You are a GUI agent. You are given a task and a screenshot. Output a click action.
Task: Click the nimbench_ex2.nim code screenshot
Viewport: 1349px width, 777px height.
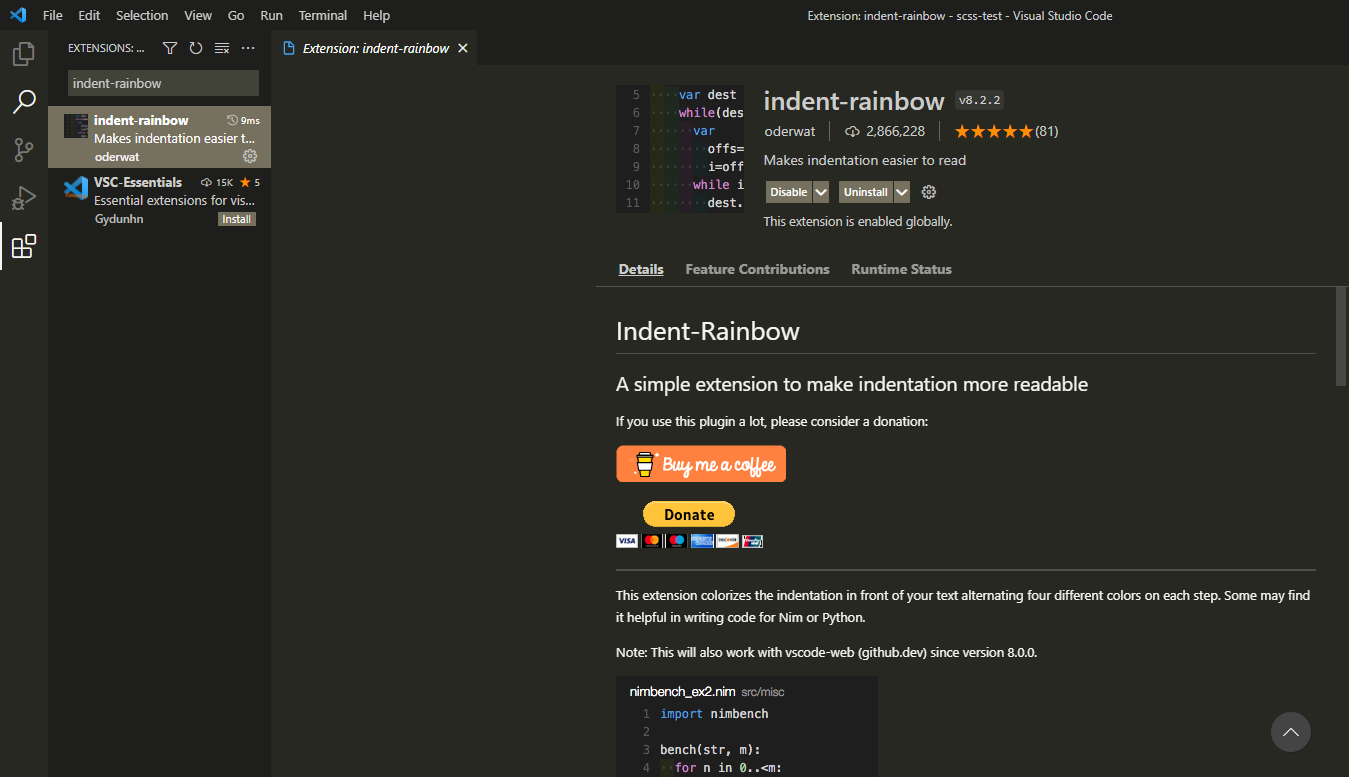coord(747,726)
